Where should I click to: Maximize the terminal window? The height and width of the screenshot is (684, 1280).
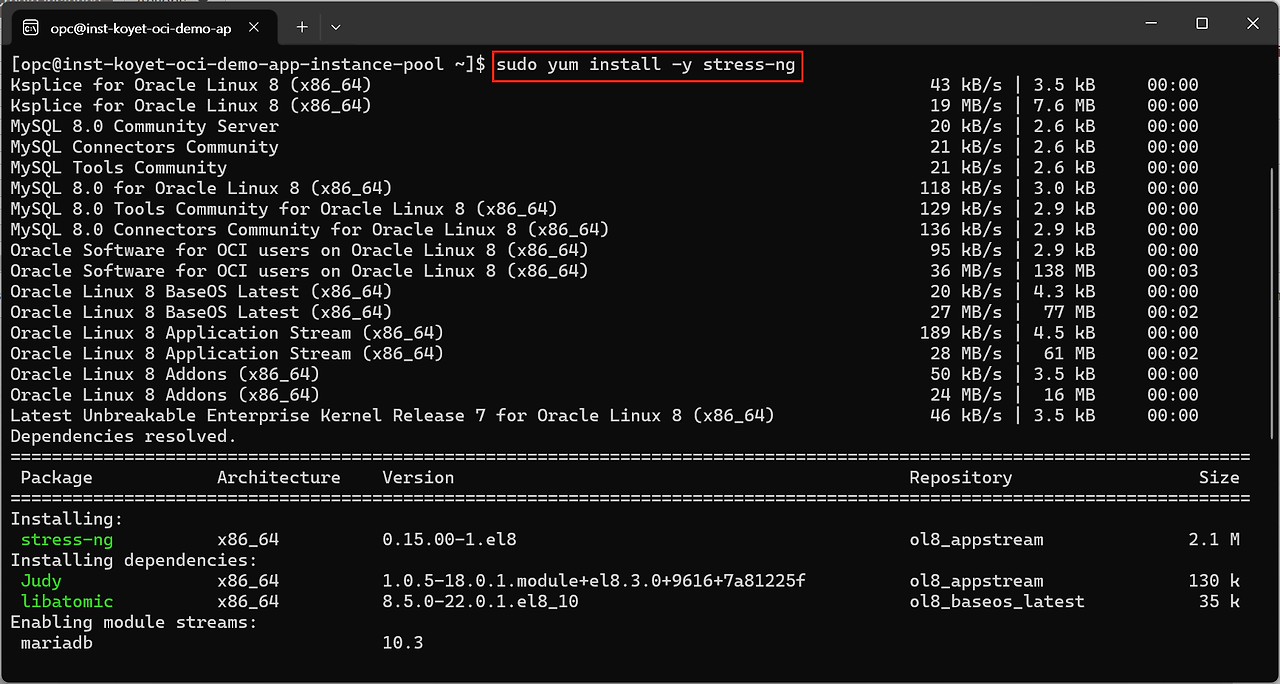coord(1202,23)
